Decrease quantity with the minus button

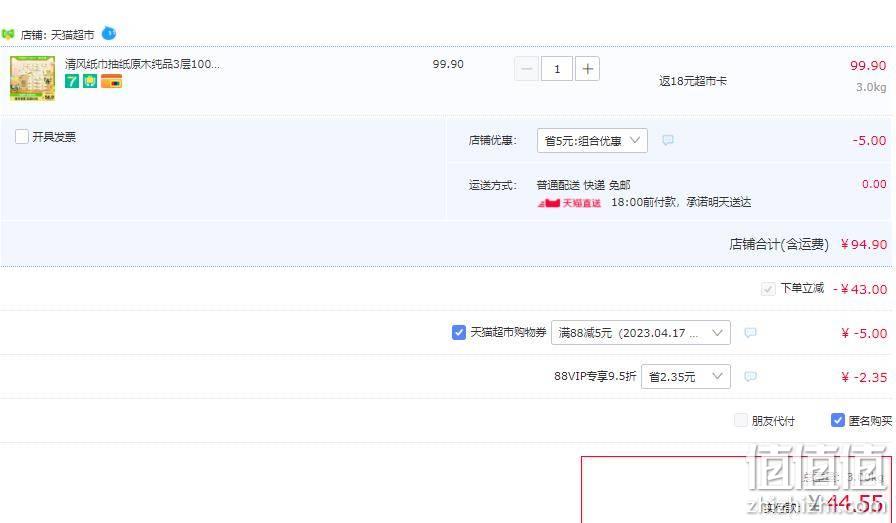526,69
